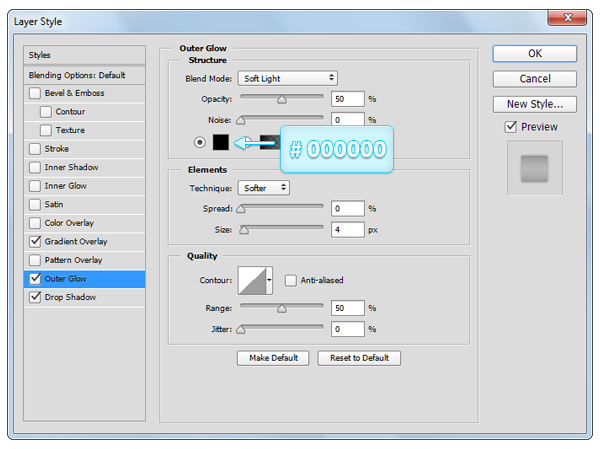Uncheck the Gradient Overlay effect
Screen dimensions: 600x449
coord(36,241)
